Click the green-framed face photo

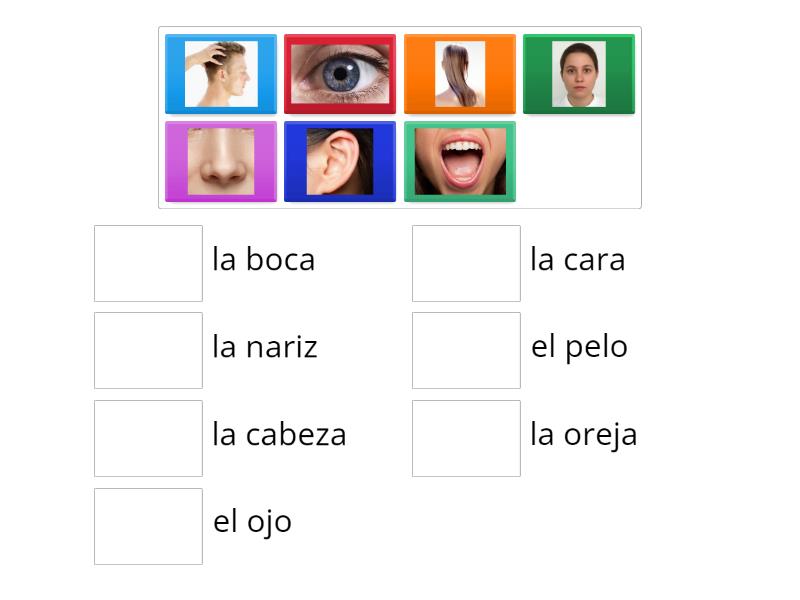579,73
